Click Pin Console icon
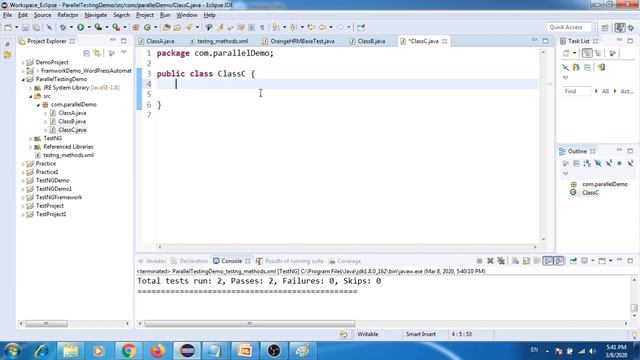This screenshot has width=640, height=360. [x=573, y=261]
